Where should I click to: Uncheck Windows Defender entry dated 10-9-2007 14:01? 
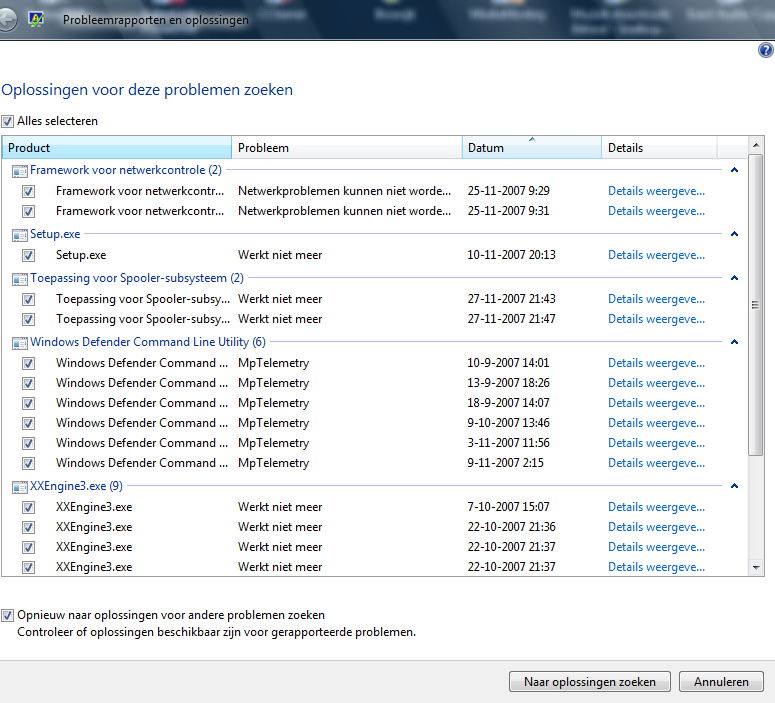pyautogui.click(x=29, y=363)
